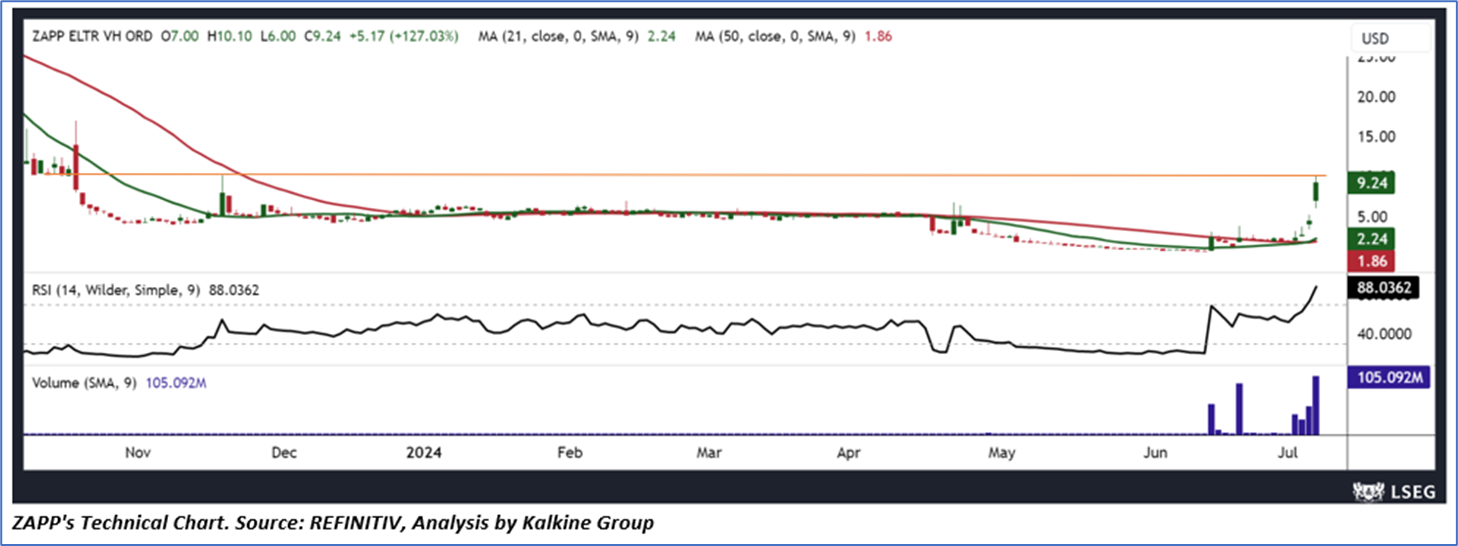Click the ZAPP ELTR VH ORD ticker title
Screen dimensions: 1458x546
(90, 36)
